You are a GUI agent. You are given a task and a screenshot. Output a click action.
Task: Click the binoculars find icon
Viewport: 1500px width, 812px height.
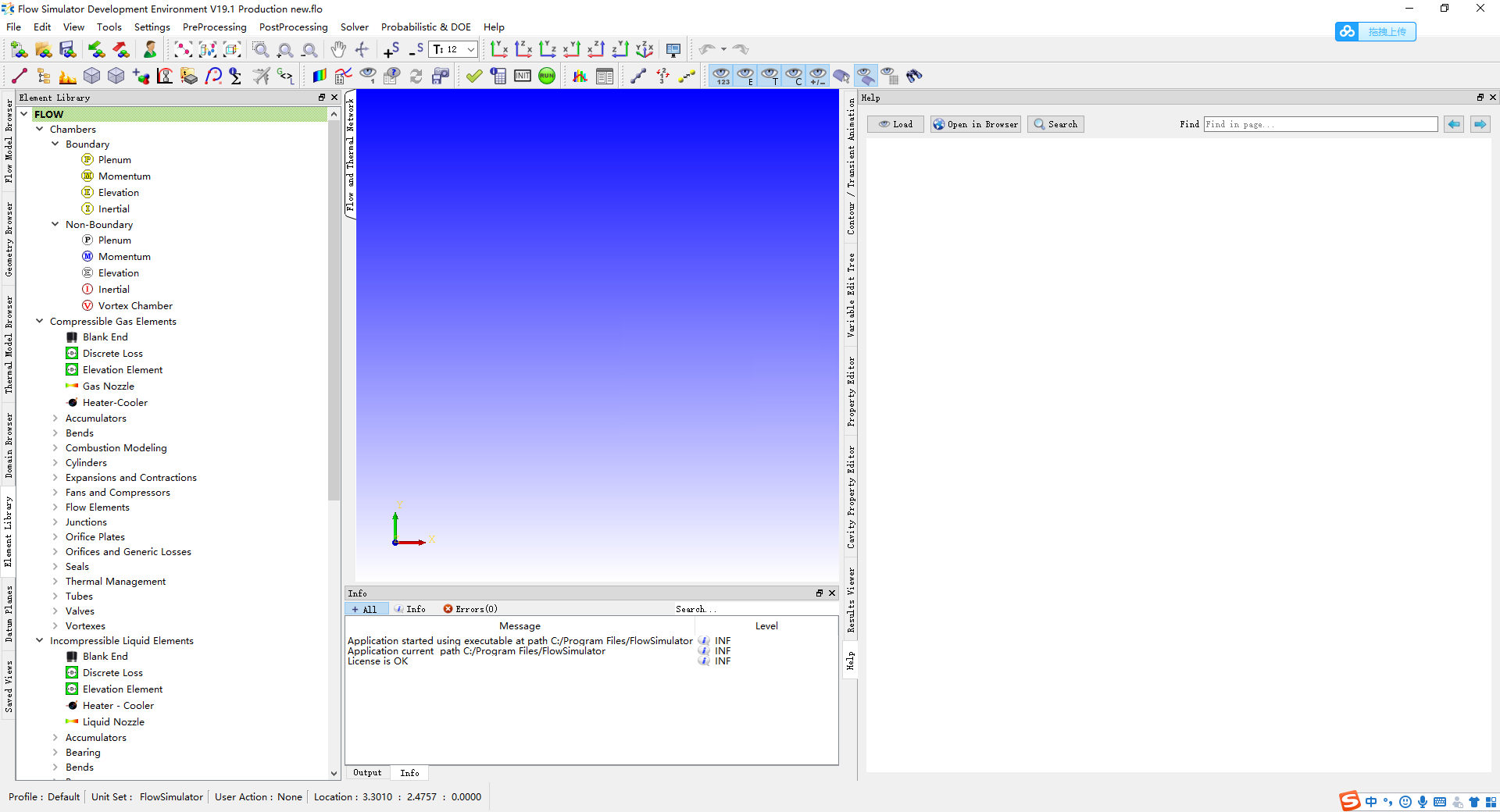[x=914, y=76]
